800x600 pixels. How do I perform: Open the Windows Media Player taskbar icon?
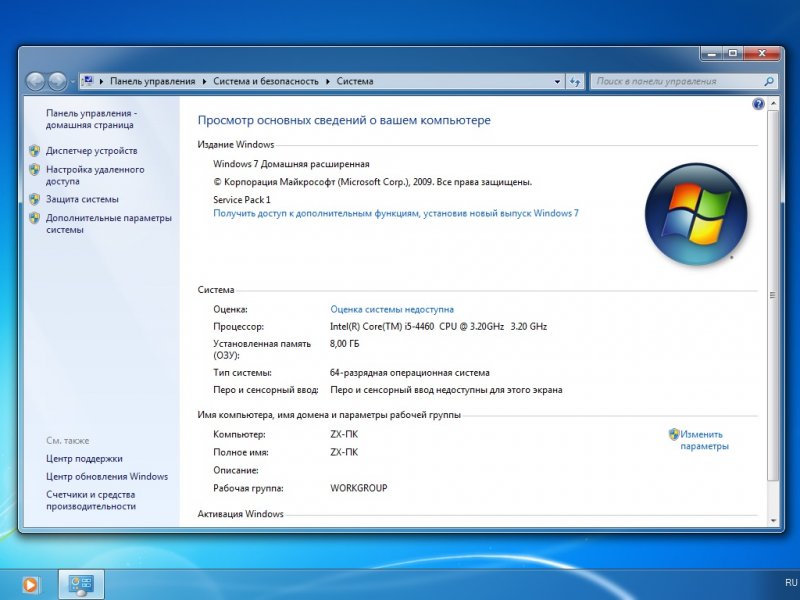[x=30, y=585]
